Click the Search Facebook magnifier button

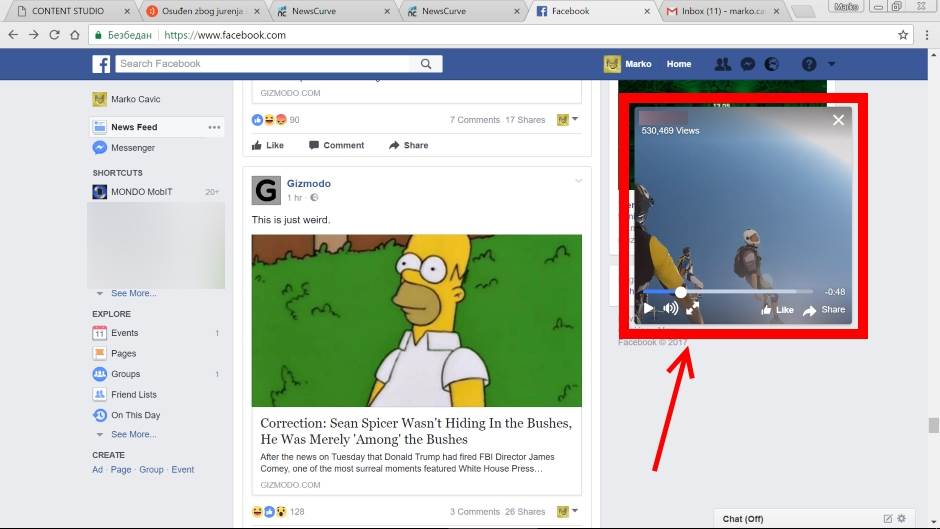coord(425,64)
